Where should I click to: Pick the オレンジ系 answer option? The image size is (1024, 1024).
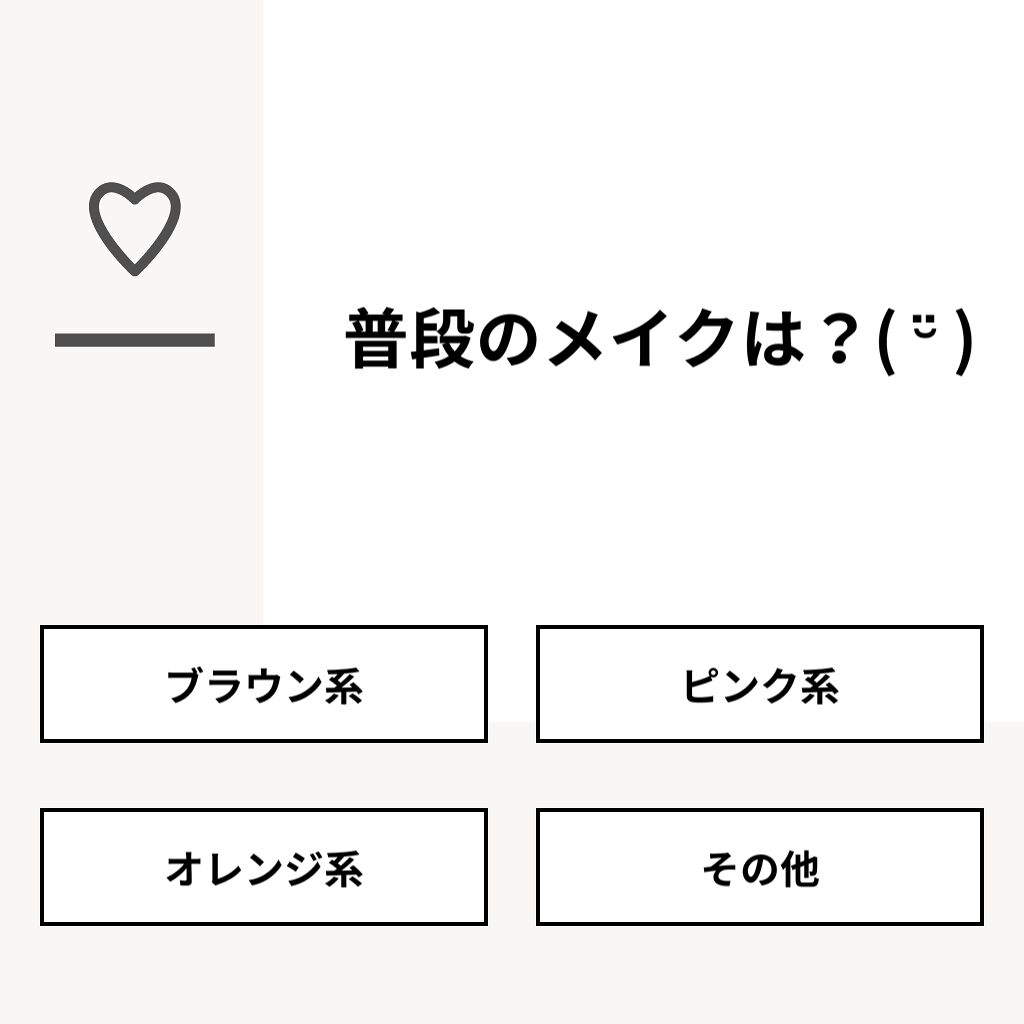click(x=264, y=868)
